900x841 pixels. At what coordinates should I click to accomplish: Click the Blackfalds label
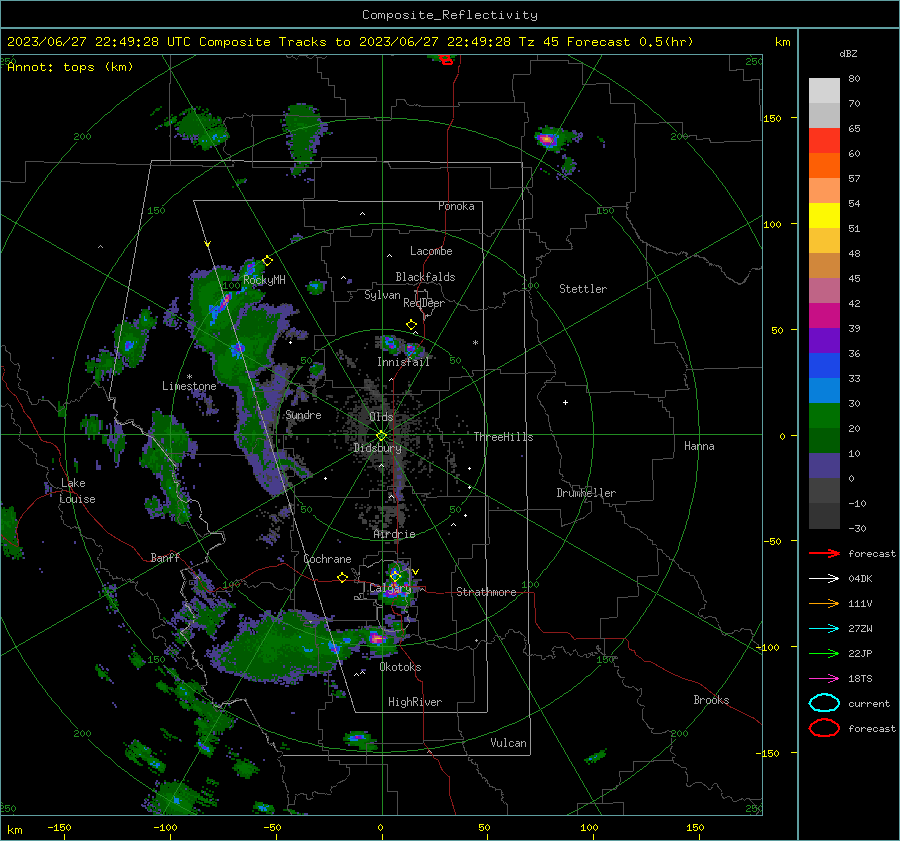point(425,277)
